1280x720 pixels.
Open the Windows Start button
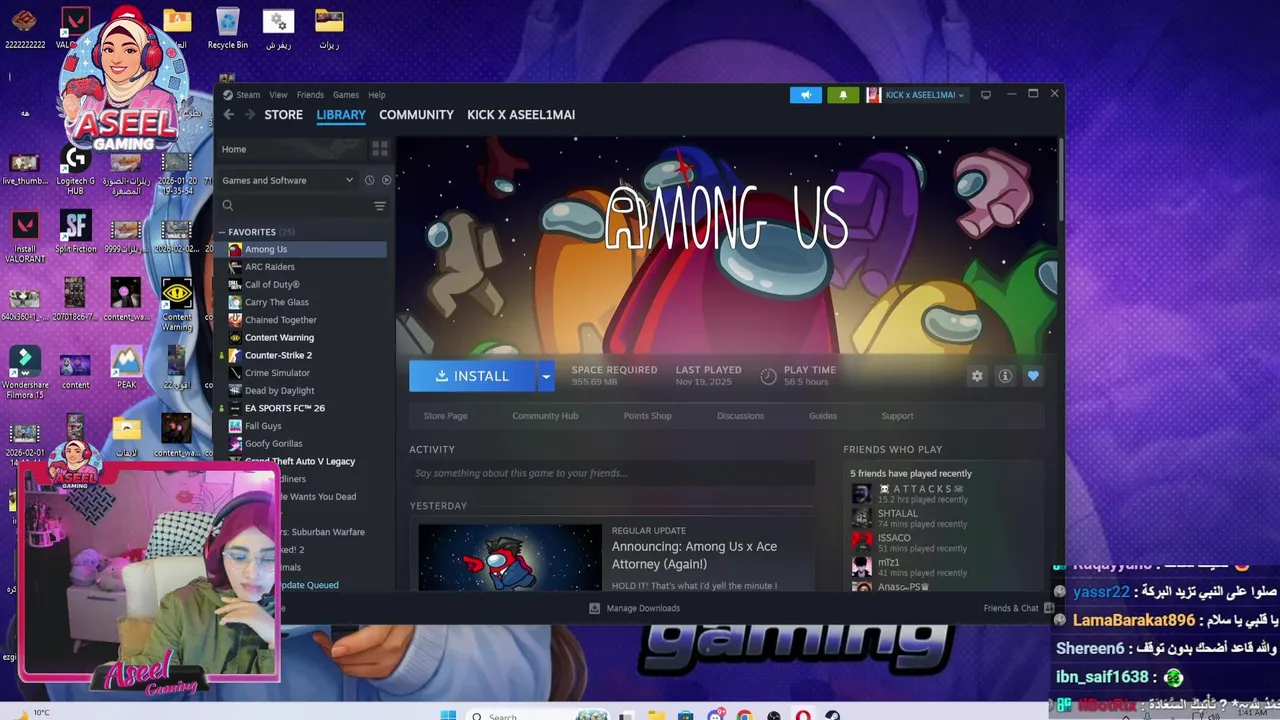448,715
